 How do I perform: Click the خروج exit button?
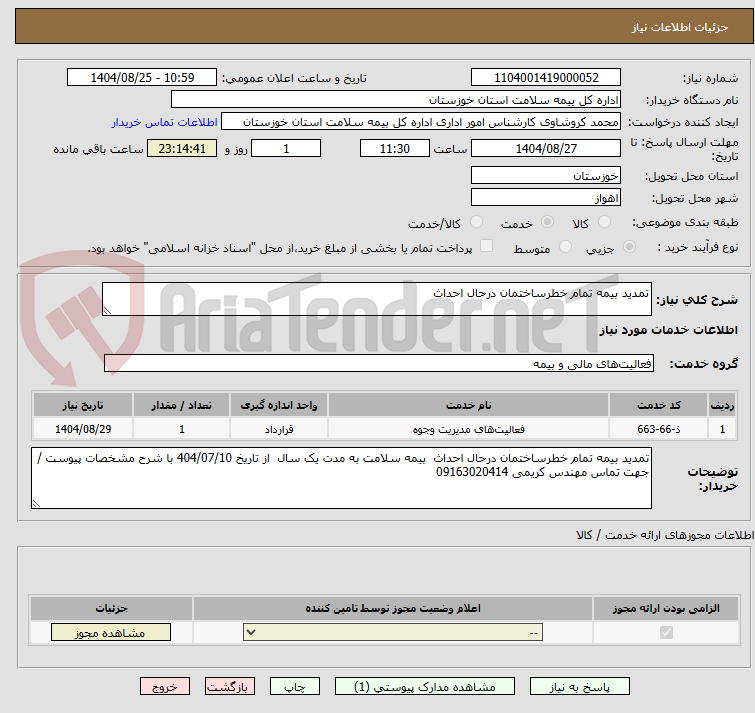165,687
